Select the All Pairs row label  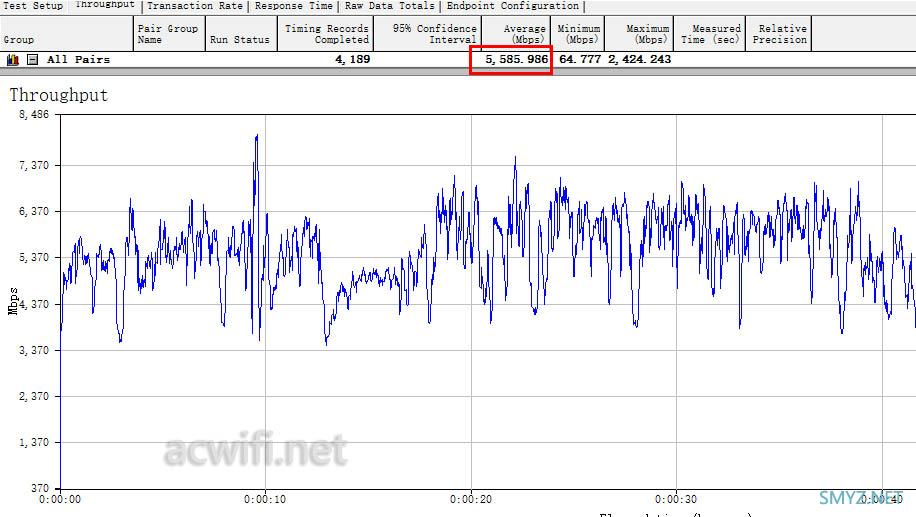78,60
